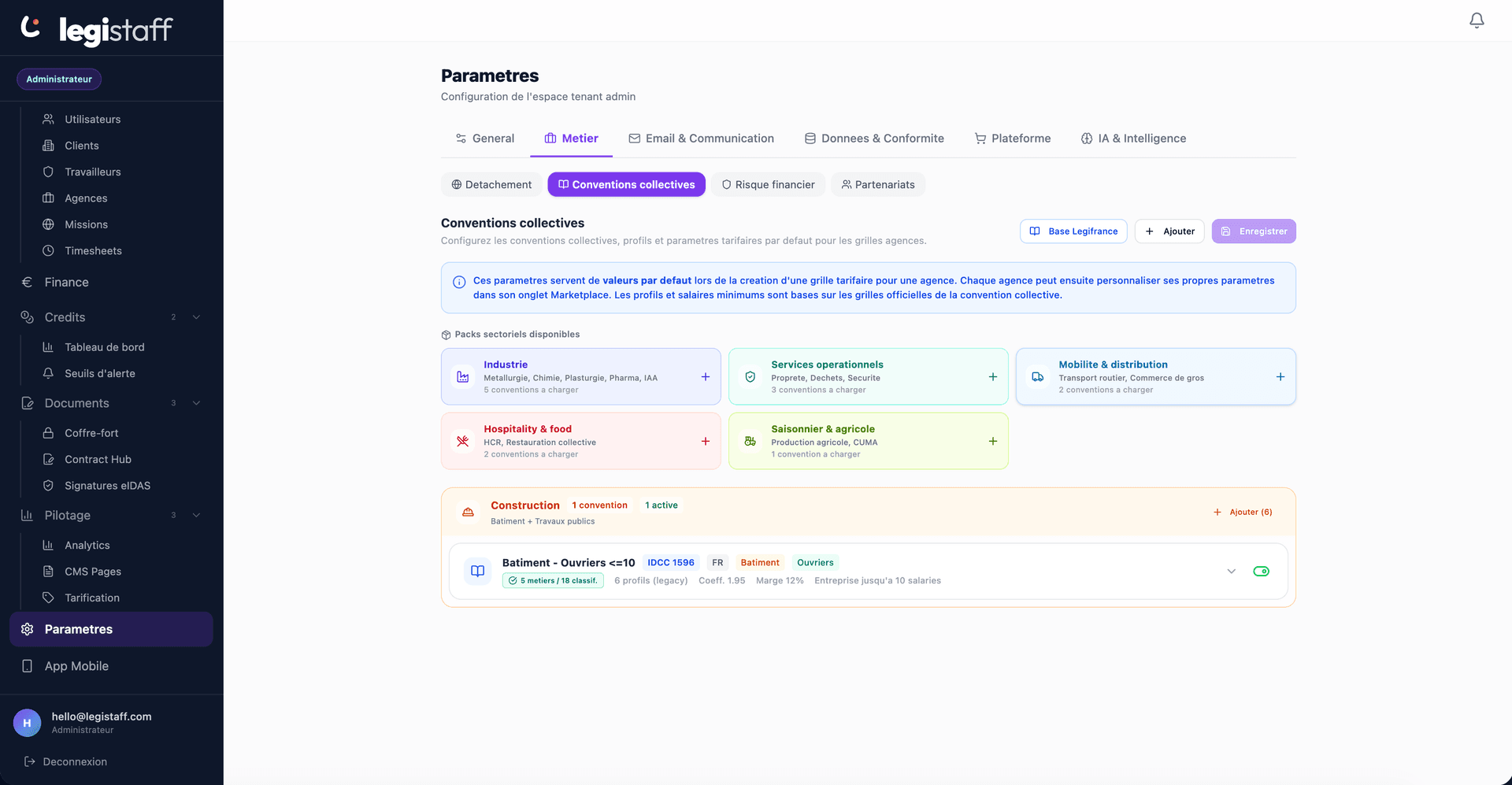This screenshot has height=785, width=1512.
Task: Click the FR country tag
Action: (717, 562)
